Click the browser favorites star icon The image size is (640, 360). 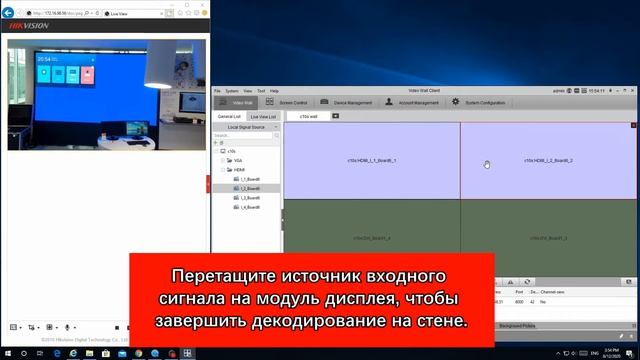[189, 13]
